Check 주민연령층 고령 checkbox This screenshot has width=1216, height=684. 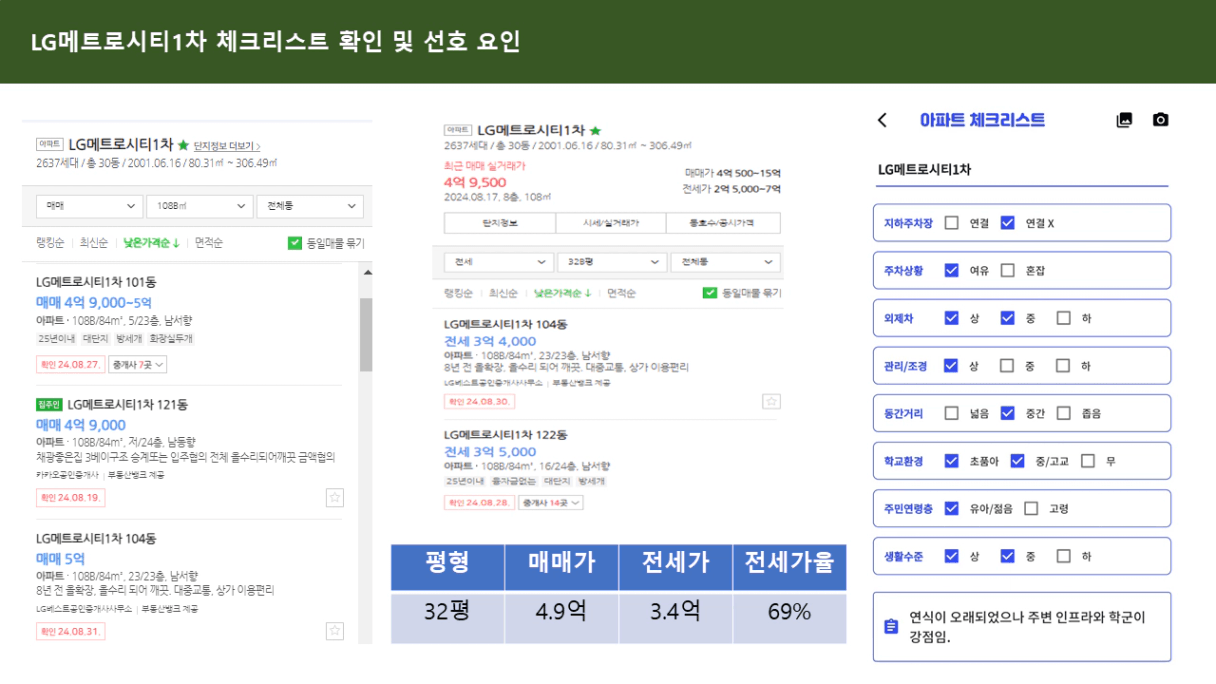[1031, 508]
